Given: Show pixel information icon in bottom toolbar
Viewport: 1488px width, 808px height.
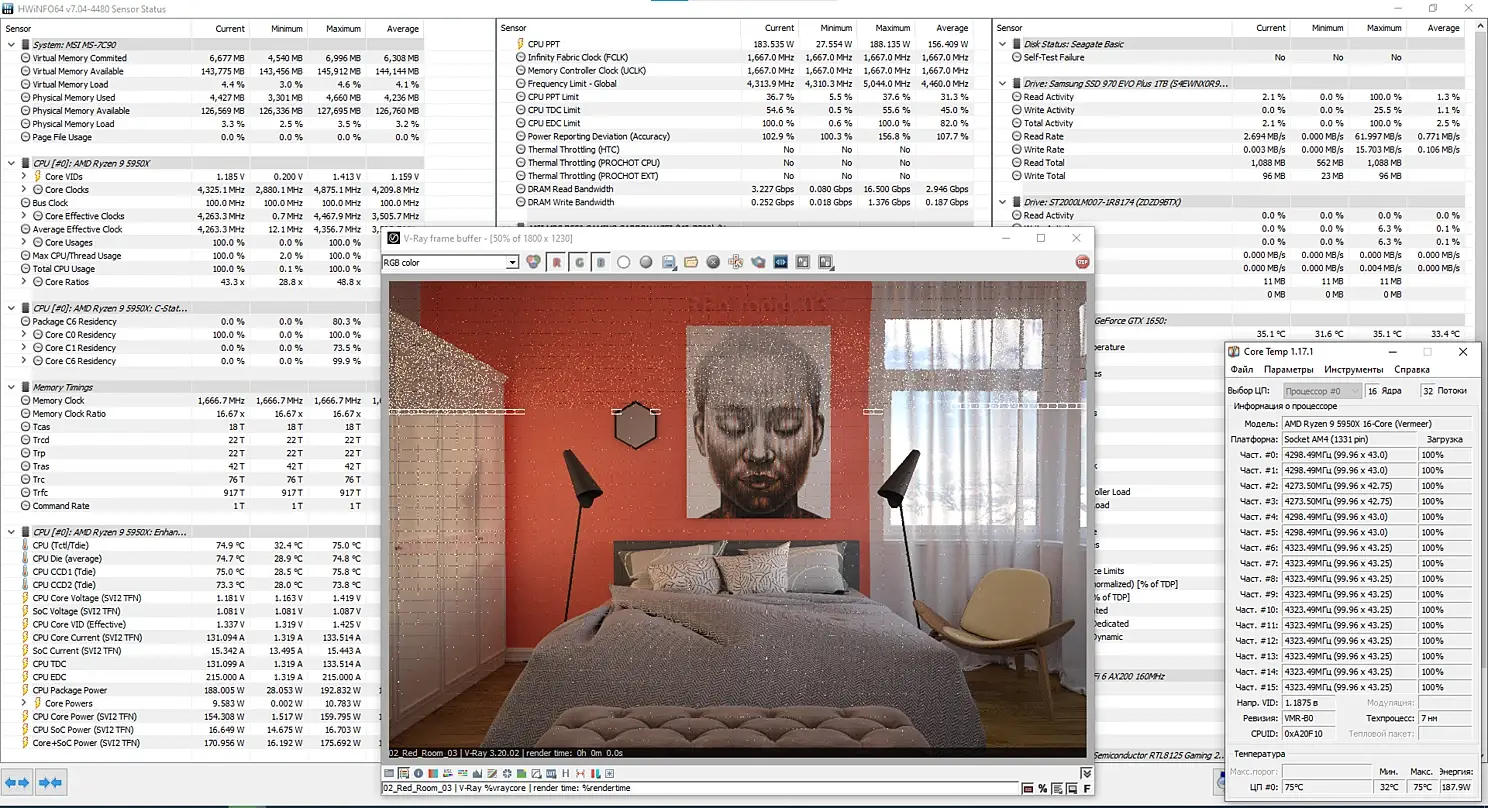Looking at the screenshot, I should (x=418, y=773).
